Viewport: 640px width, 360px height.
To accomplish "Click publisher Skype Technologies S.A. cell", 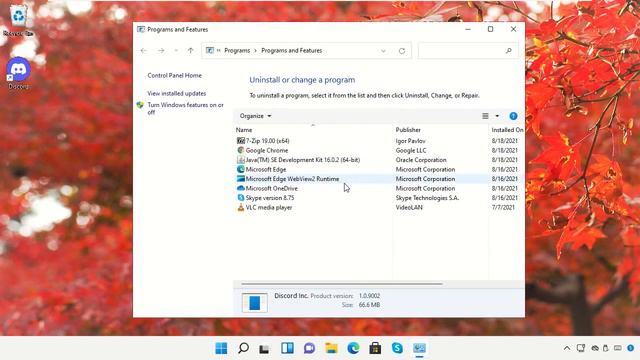I will coord(427,198).
